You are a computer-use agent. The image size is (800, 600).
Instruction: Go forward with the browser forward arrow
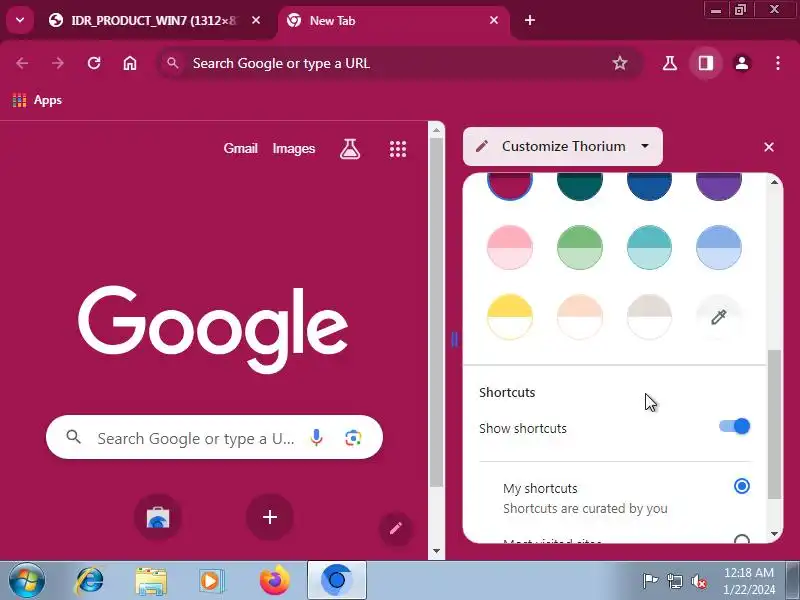[58, 63]
